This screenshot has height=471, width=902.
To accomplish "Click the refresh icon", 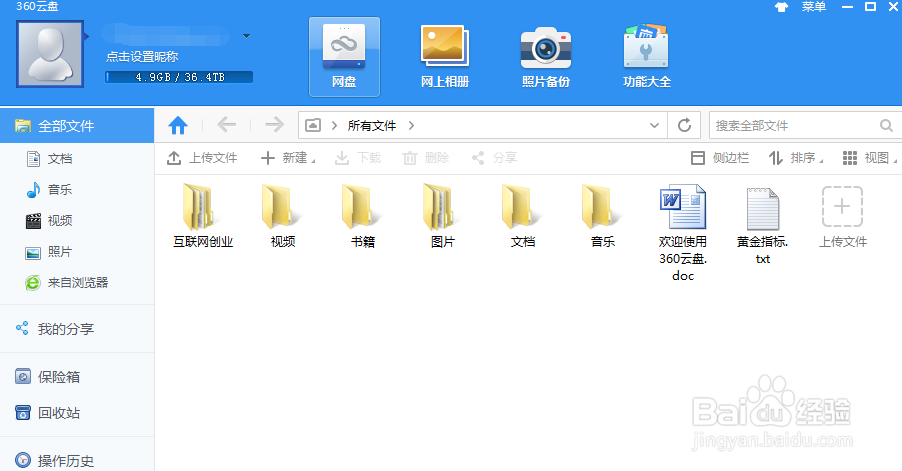I will [684, 125].
